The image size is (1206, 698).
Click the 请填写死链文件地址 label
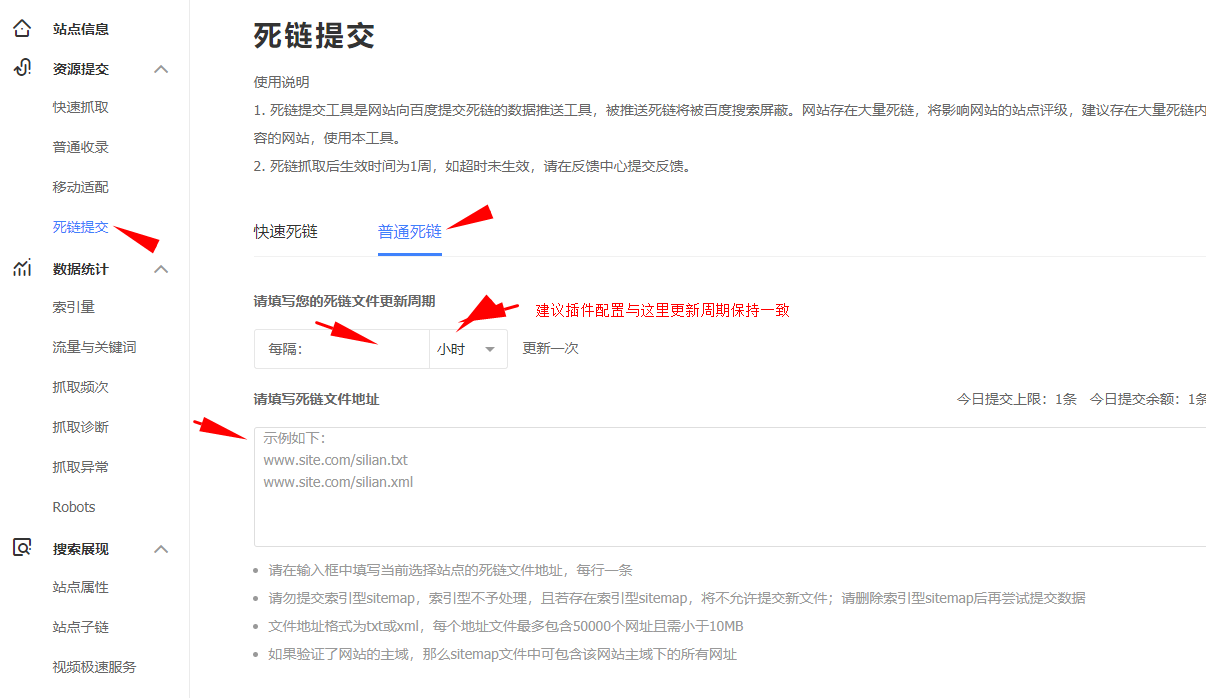(x=317, y=399)
